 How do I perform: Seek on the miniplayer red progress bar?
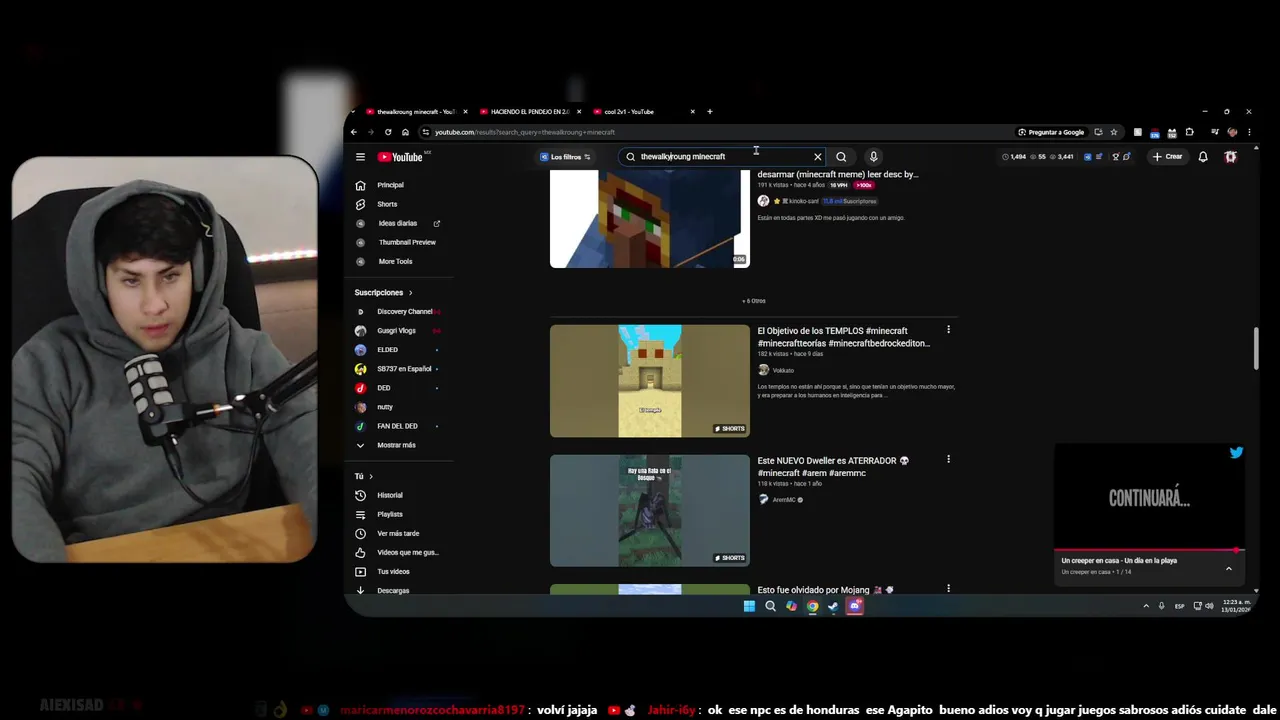pyautogui.click(x=1149, y=550)
